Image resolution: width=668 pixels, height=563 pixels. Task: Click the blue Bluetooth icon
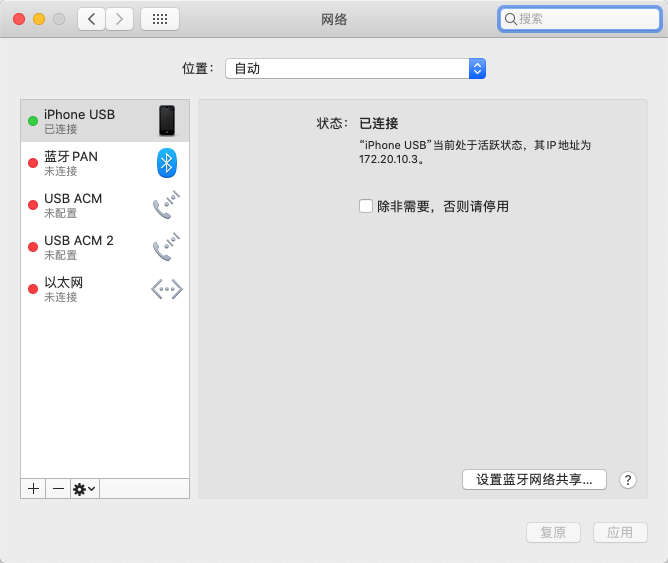pyautogui.click(x=167, y=163)
